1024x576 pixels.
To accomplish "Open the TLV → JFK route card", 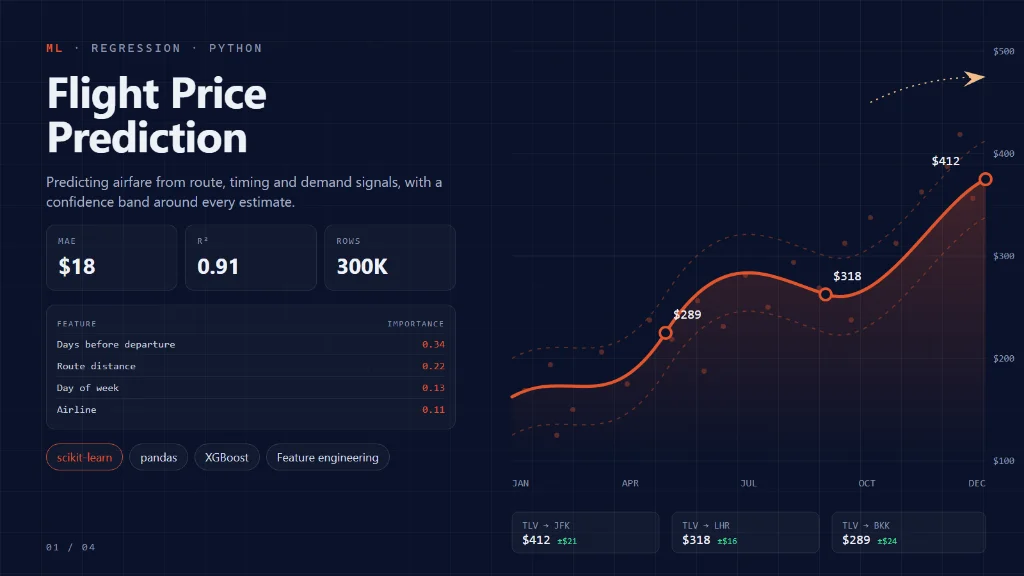I will 585,532.
